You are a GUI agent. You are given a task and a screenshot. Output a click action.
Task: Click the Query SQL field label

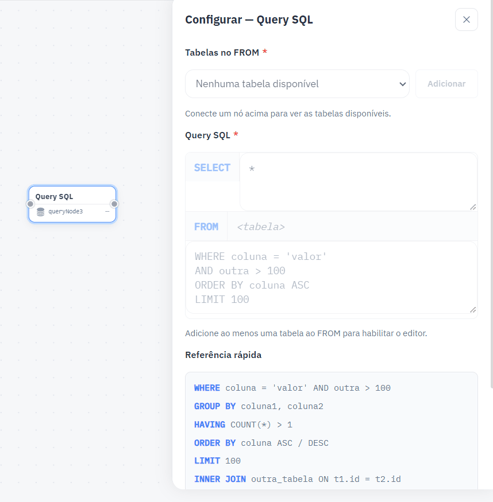pyautogui.click(x=207, y=135)
